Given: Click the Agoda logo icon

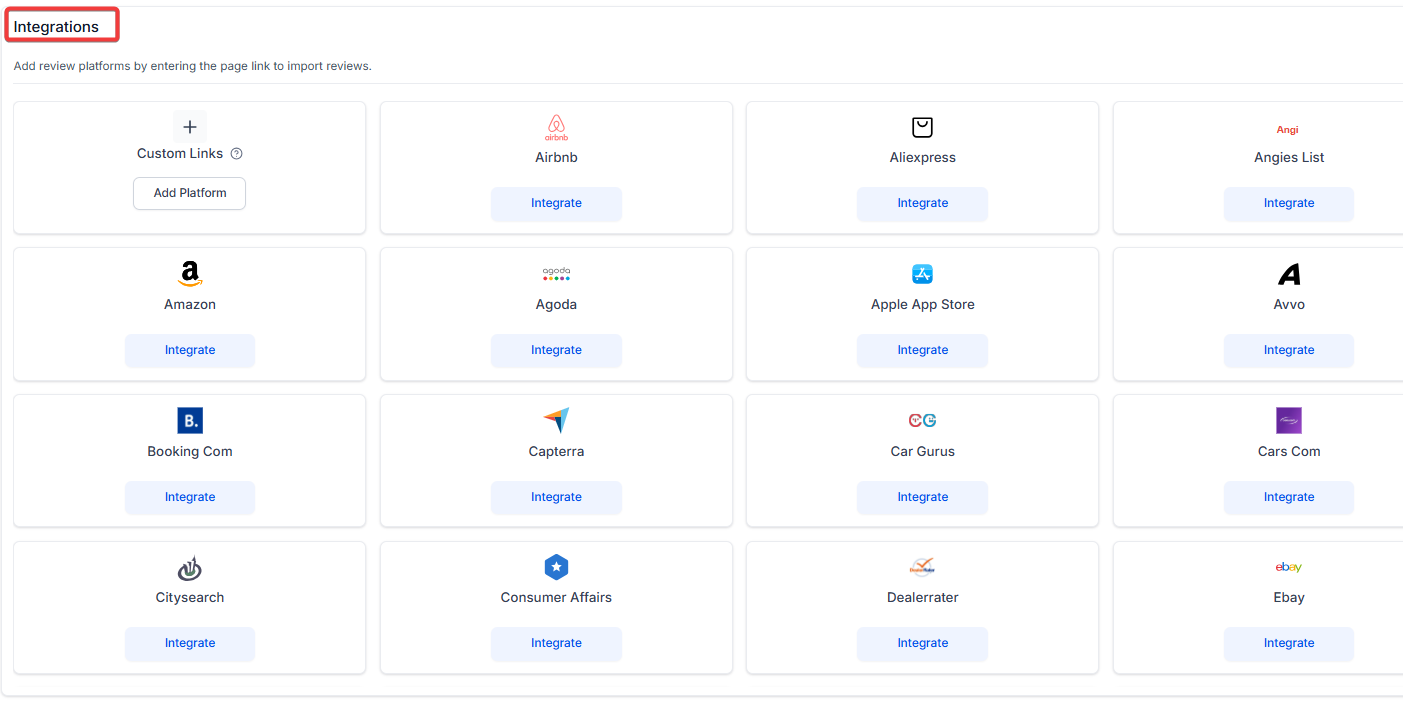Looking at the screenshot, I should (x=556, y=274).
